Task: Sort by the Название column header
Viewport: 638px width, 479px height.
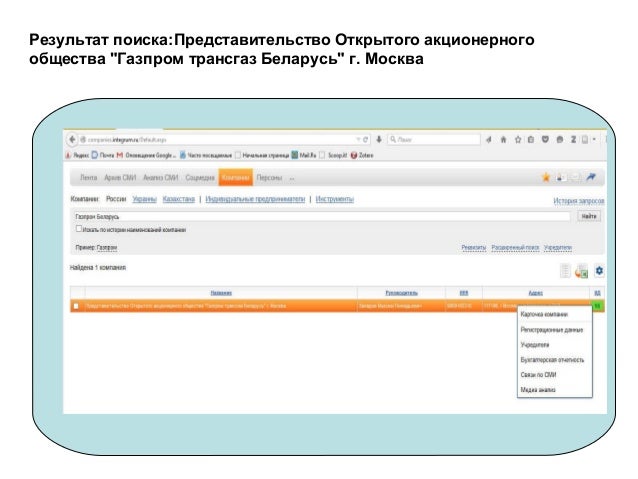Action: pos(221,293)
